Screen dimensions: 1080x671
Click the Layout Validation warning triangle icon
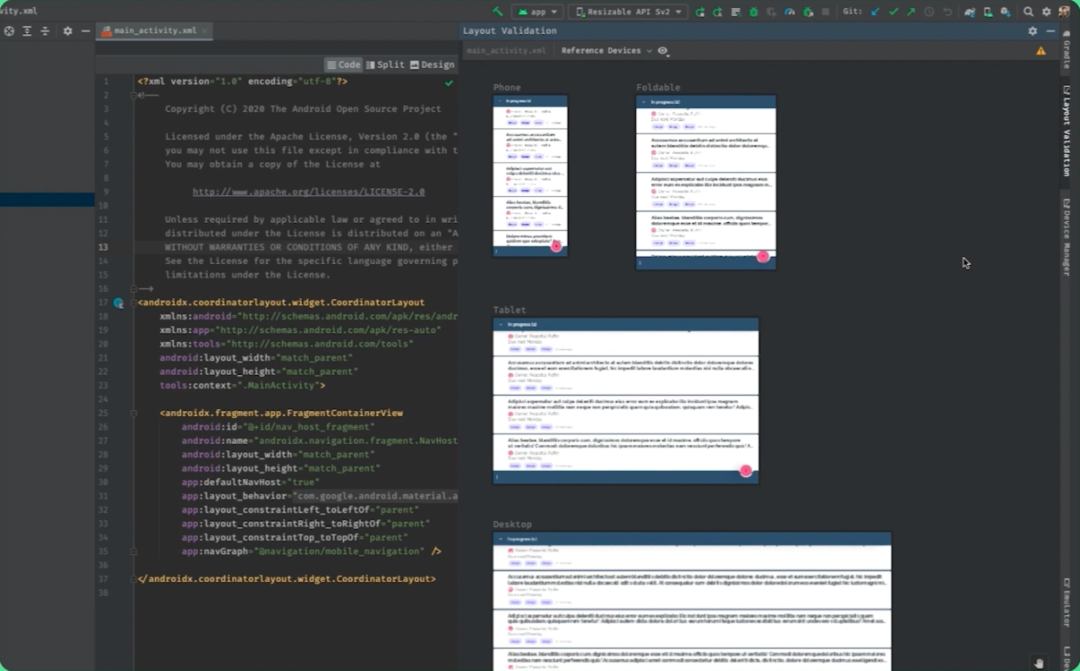(x=1041, y=50)
